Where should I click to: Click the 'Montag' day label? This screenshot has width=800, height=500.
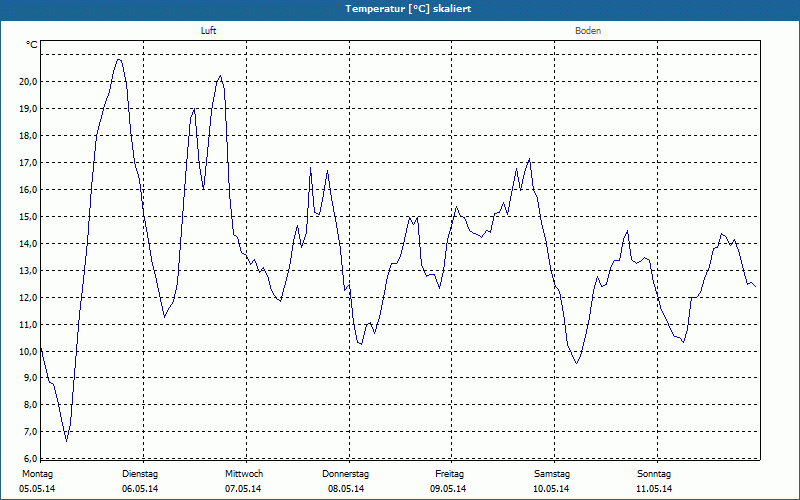(37, 474)
